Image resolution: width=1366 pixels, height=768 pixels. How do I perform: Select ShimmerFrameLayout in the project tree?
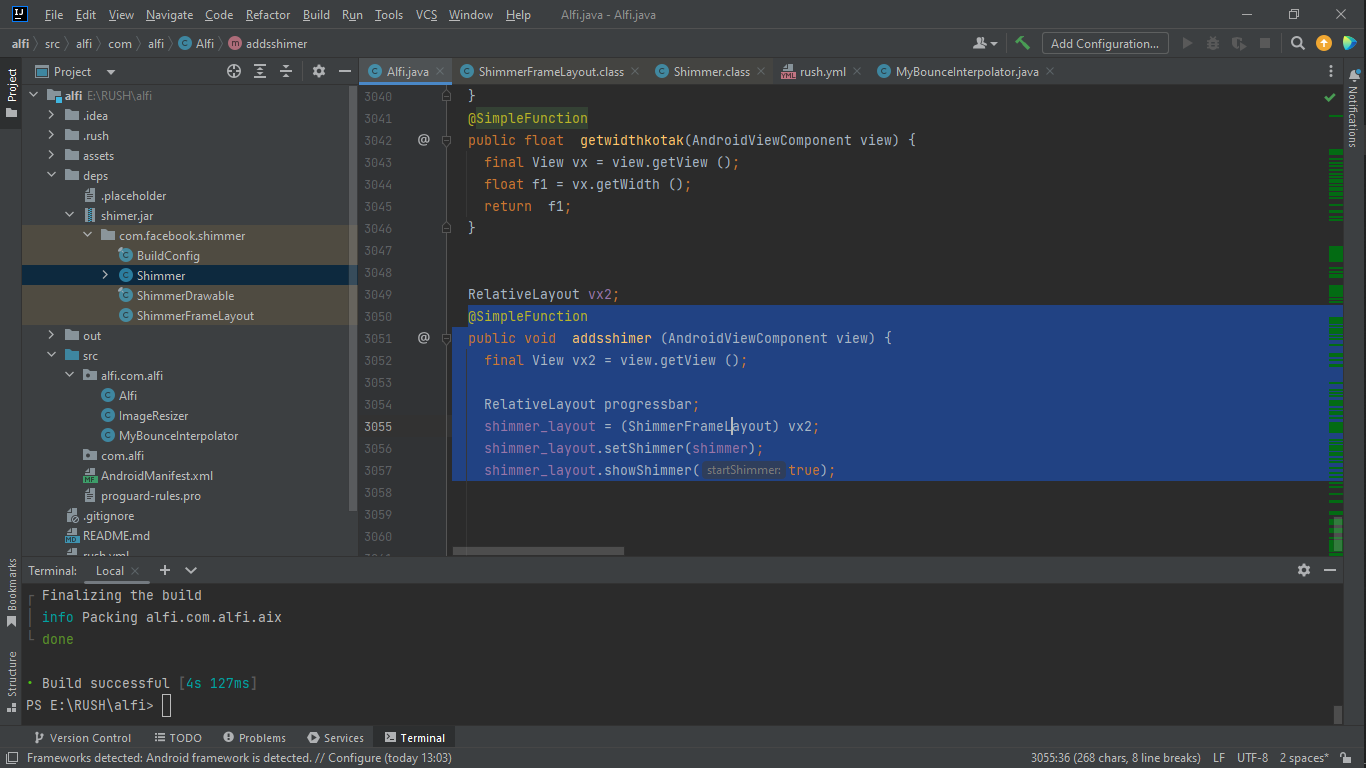[x=195, y=316]
